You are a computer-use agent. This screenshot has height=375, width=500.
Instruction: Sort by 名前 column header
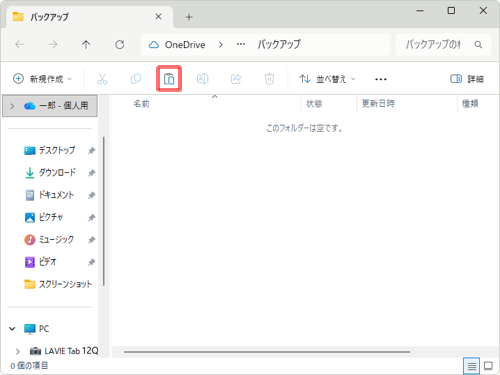click(x=142, y=104)
